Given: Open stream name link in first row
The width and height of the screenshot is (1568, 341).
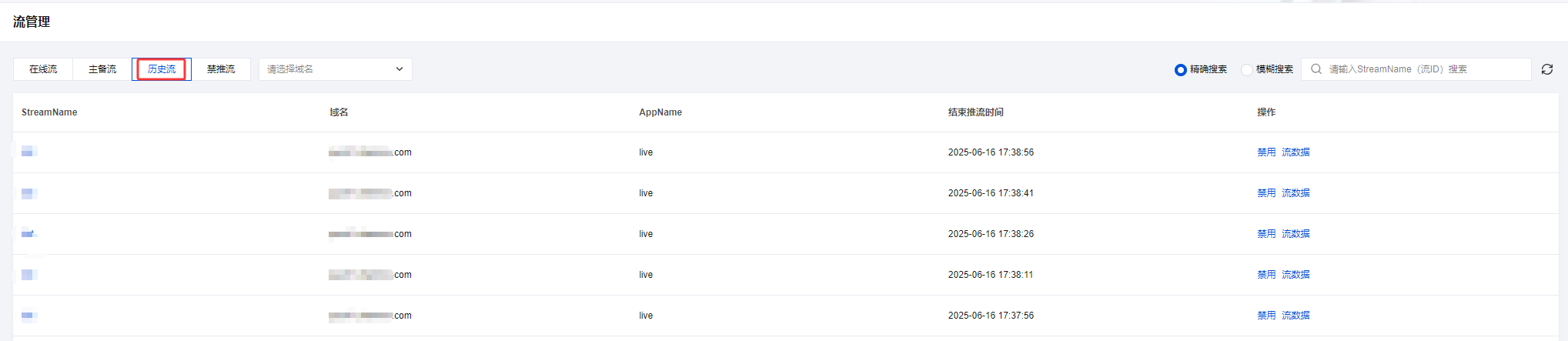Looking at the screenshot, I should (x=29, y=152).
